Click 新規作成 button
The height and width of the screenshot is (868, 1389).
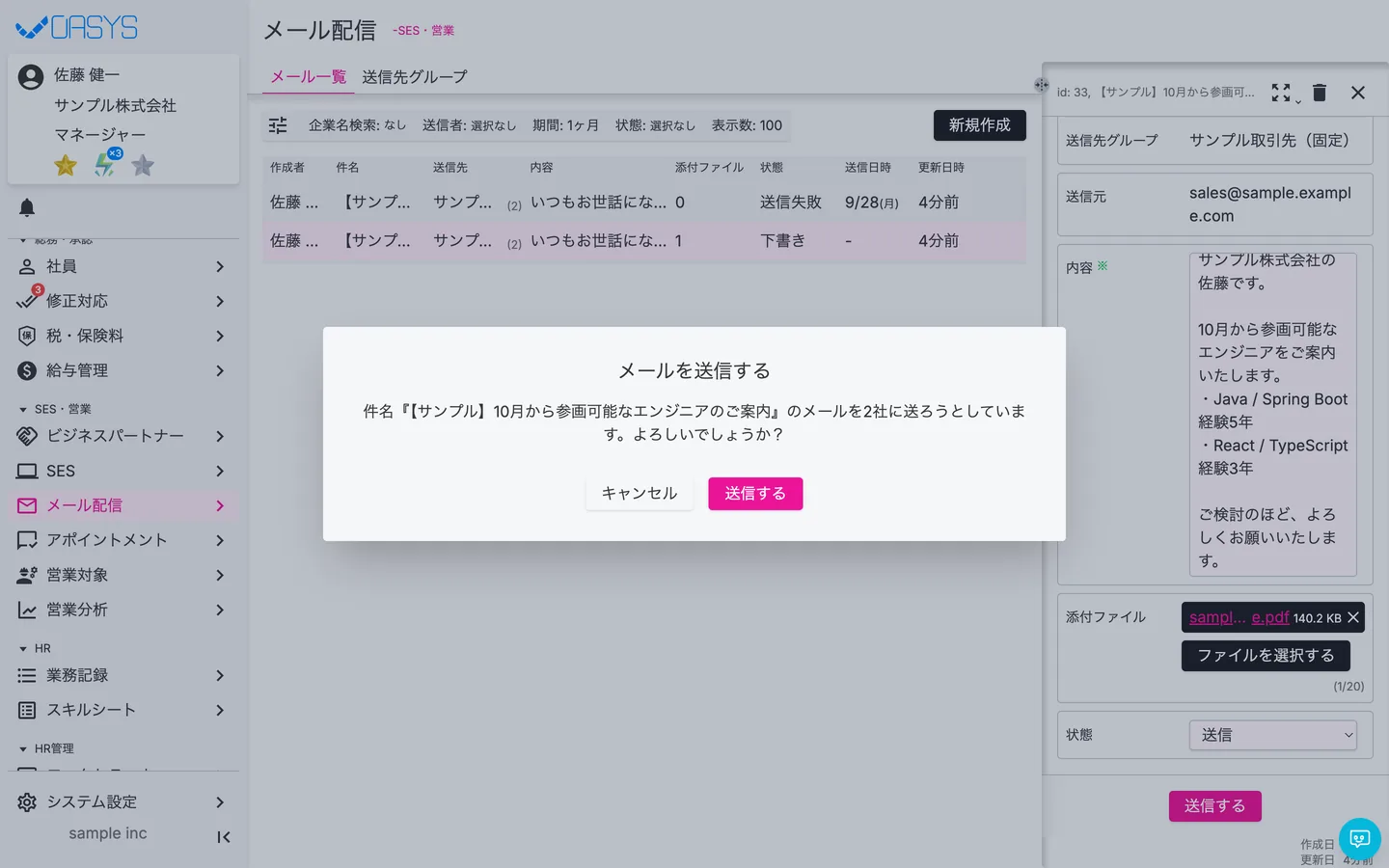(980, 125)
